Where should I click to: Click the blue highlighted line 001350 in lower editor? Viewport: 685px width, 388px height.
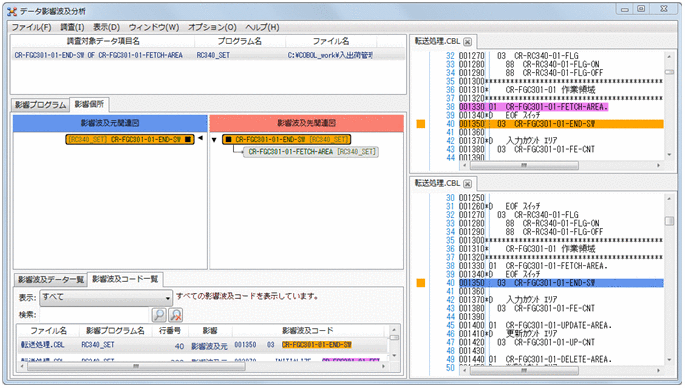561,283
